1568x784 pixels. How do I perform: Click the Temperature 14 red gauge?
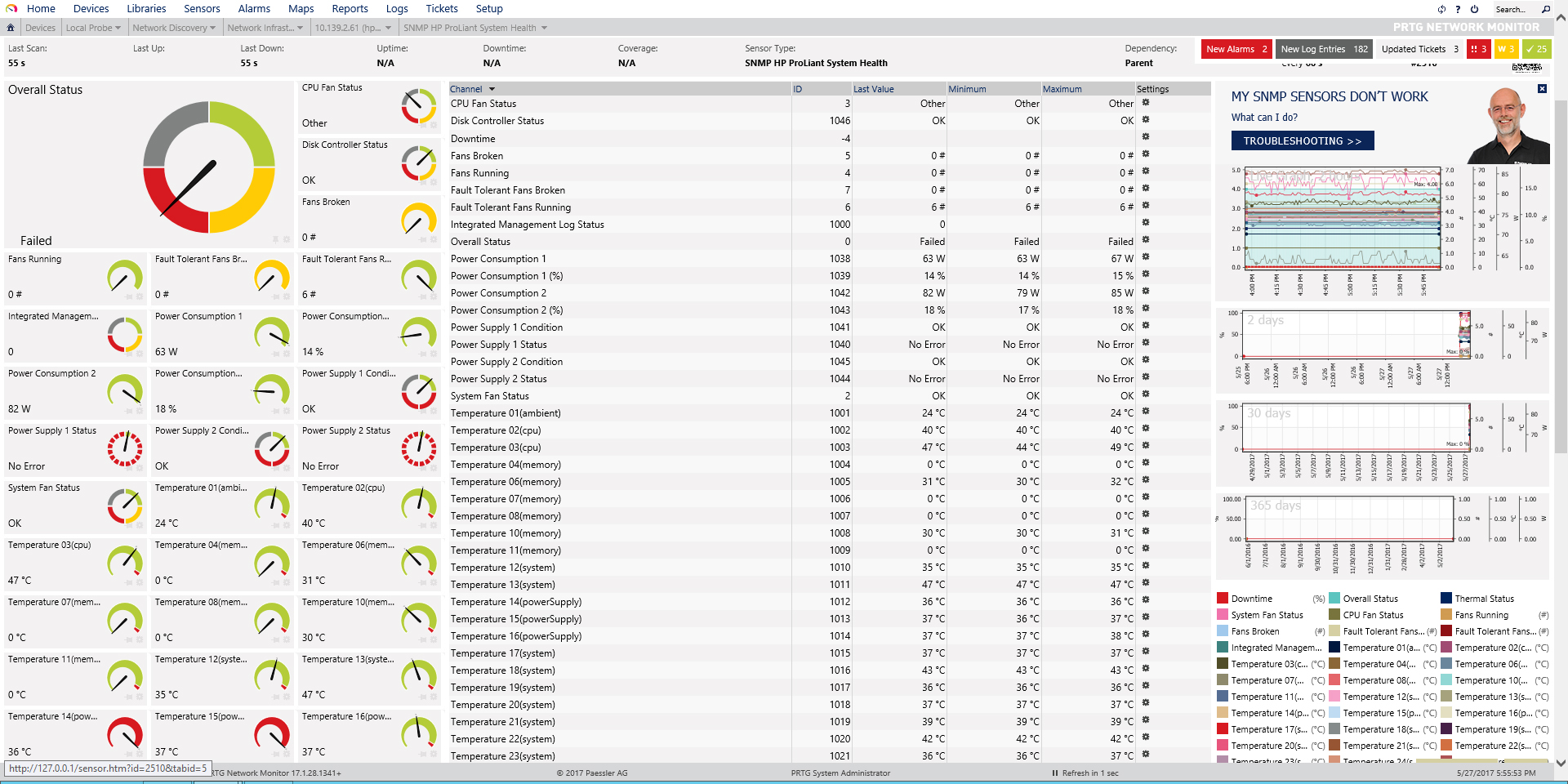click(125, 734)
